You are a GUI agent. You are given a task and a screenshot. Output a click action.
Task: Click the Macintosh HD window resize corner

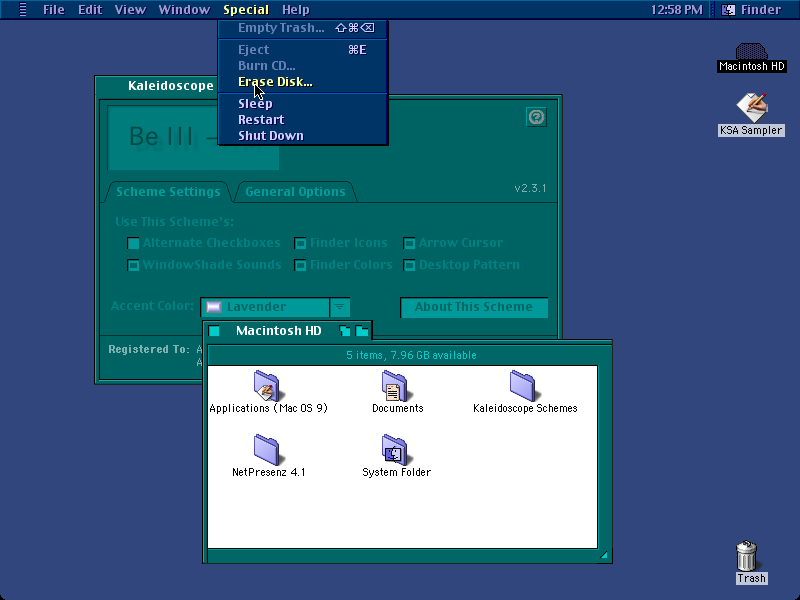(604, 556)
